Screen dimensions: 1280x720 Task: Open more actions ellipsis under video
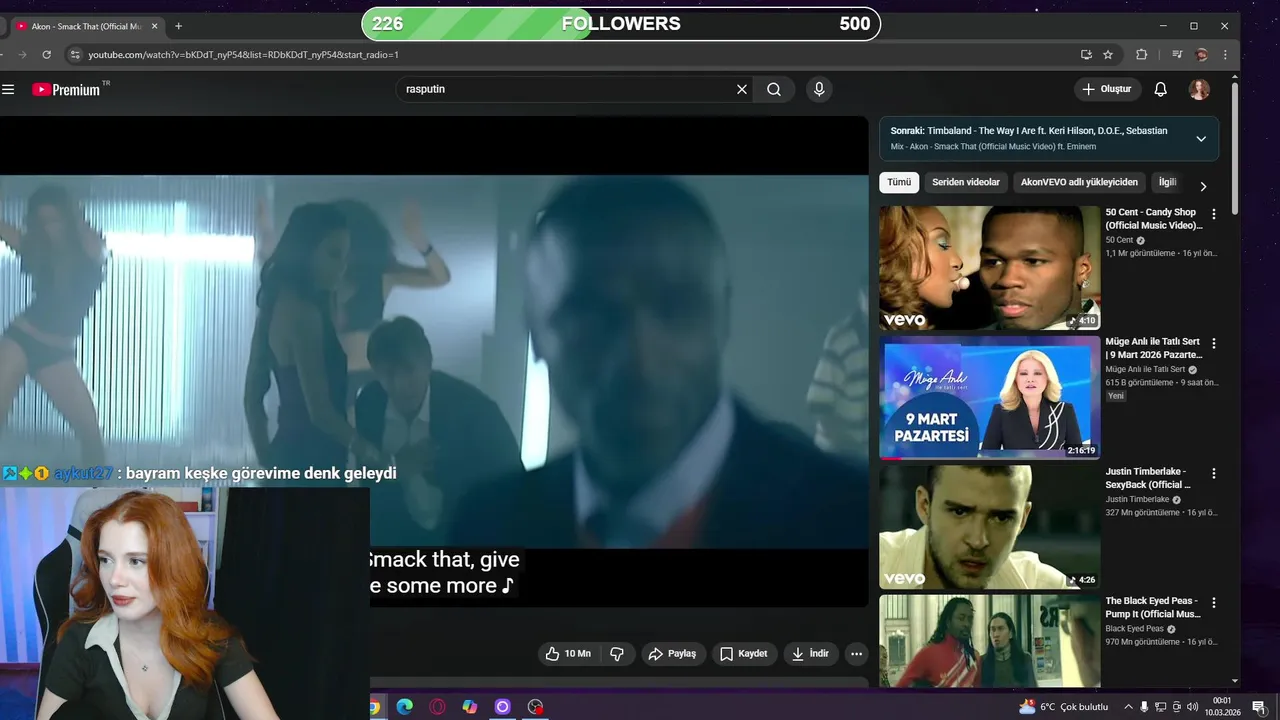tap(856, 654)
